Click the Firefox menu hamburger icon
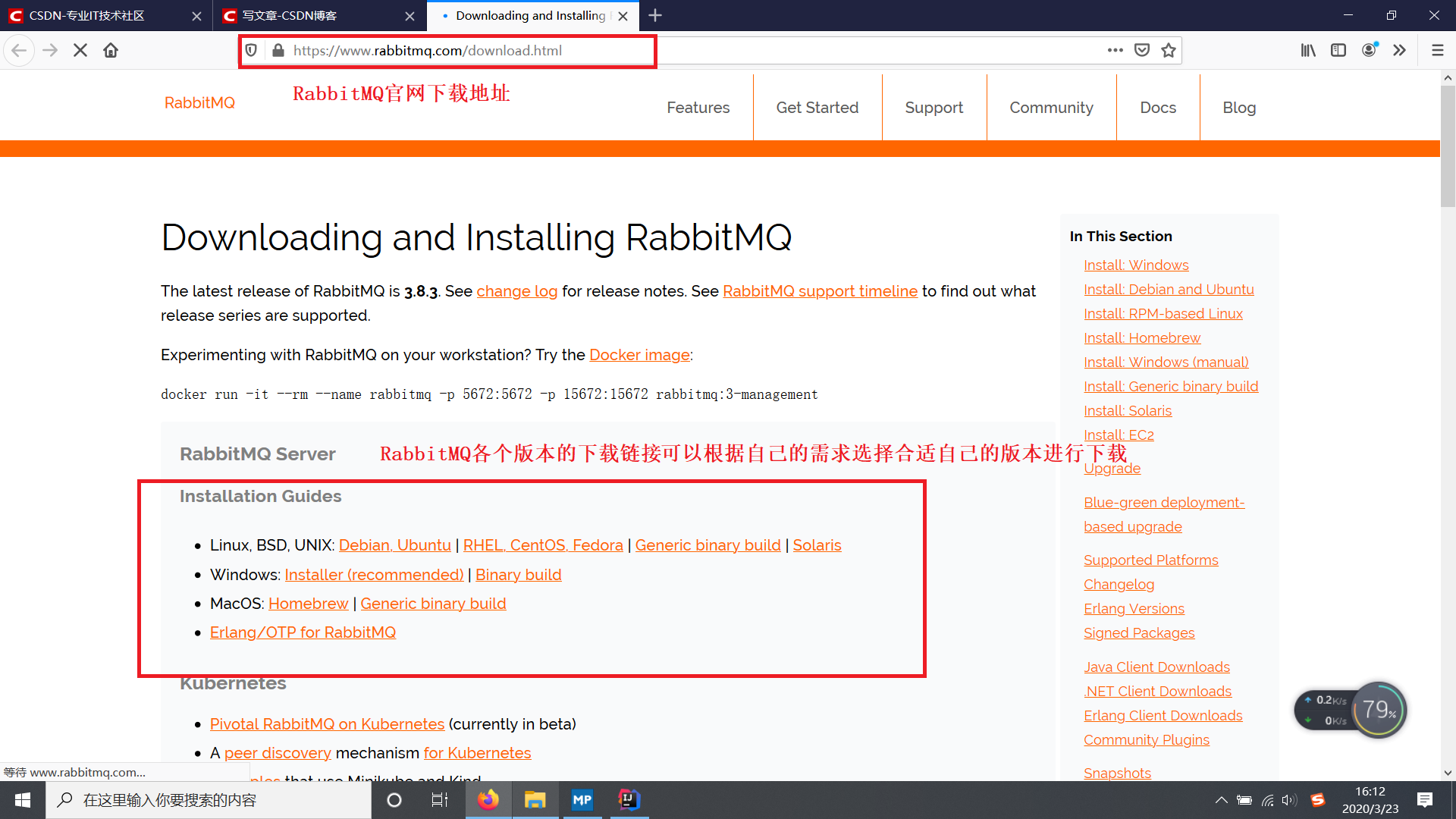This screenshot has height=819, width=1456. [x=1437, y=50]
